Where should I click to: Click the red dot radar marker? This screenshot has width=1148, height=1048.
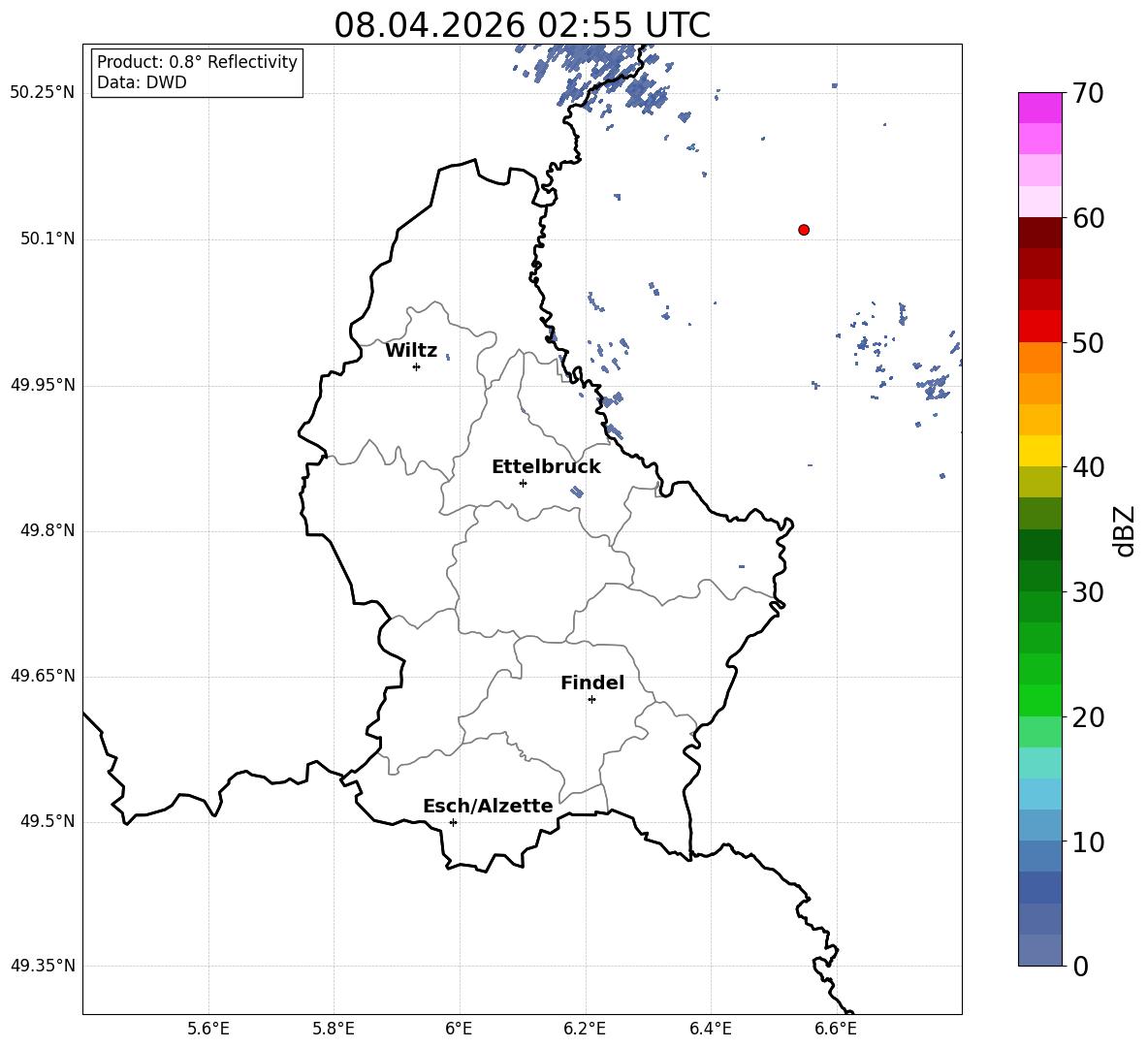pyautogui.click(x=803, y=230)
